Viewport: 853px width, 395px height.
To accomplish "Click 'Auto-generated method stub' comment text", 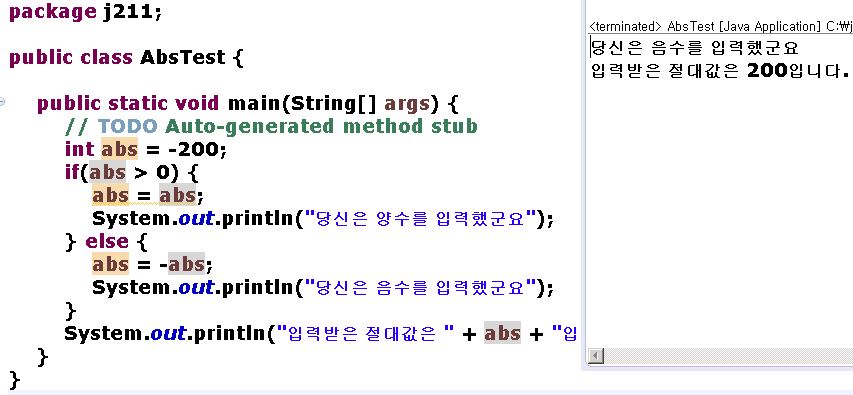I will tap(321, 126).
